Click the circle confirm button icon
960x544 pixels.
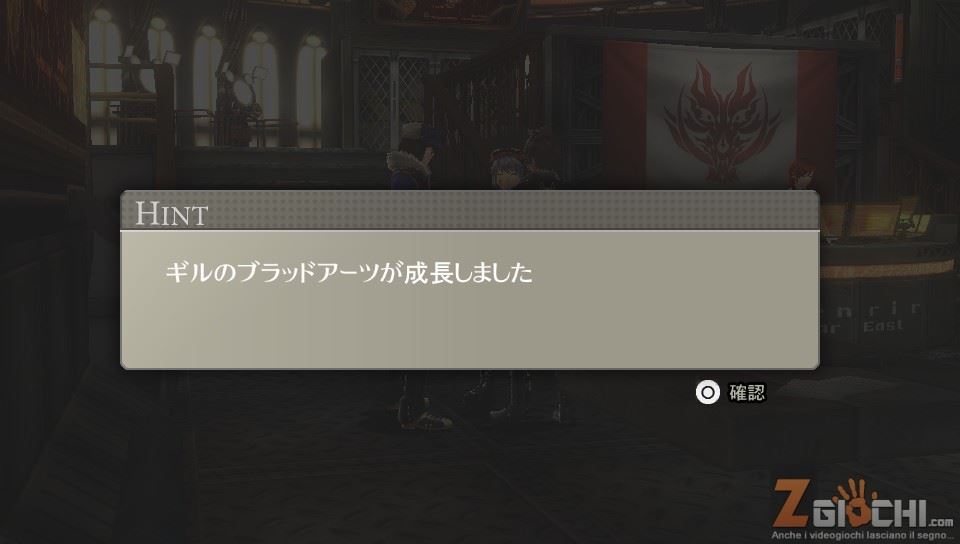(x=708, y=393)
